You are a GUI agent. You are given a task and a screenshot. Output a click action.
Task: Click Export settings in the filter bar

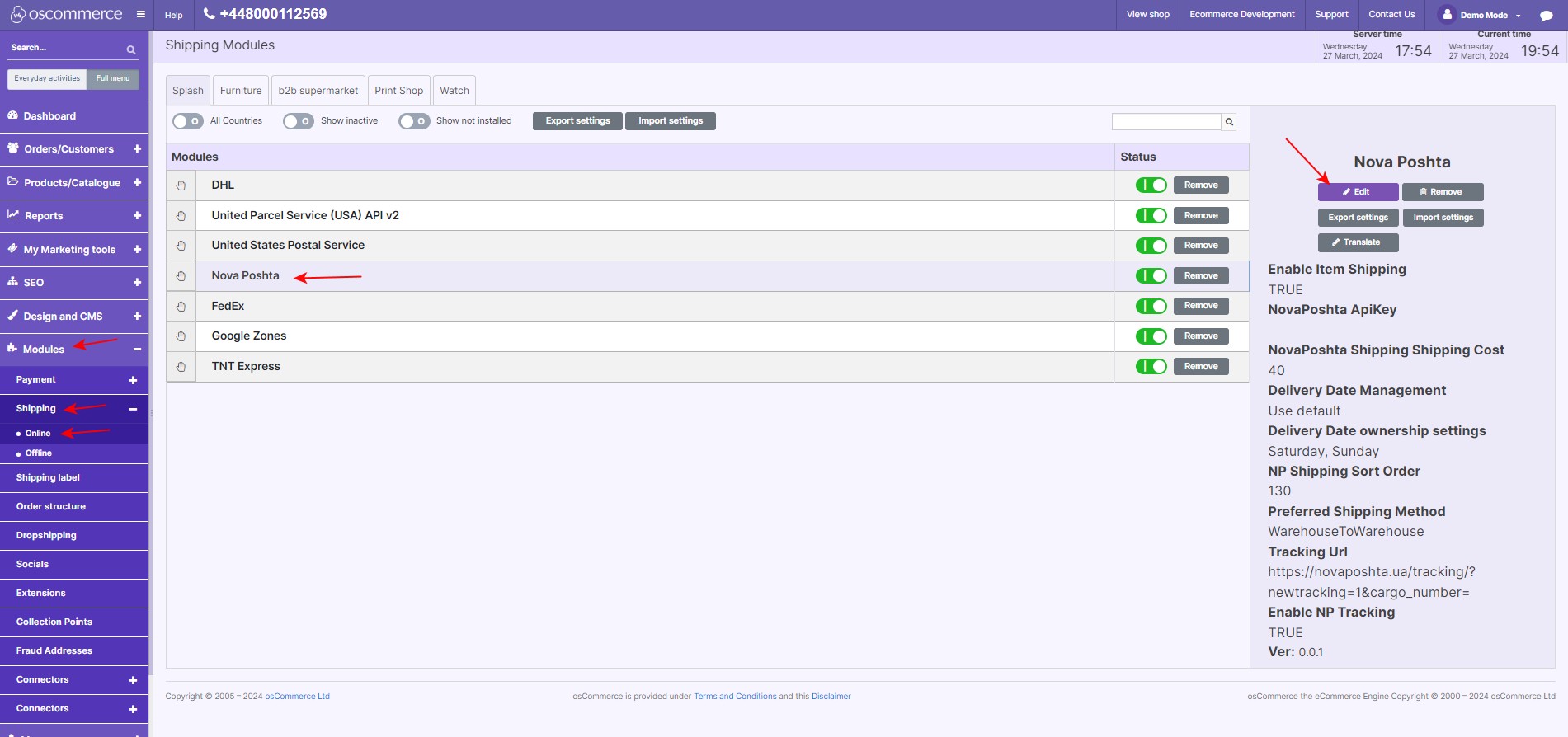coord(577,121)
